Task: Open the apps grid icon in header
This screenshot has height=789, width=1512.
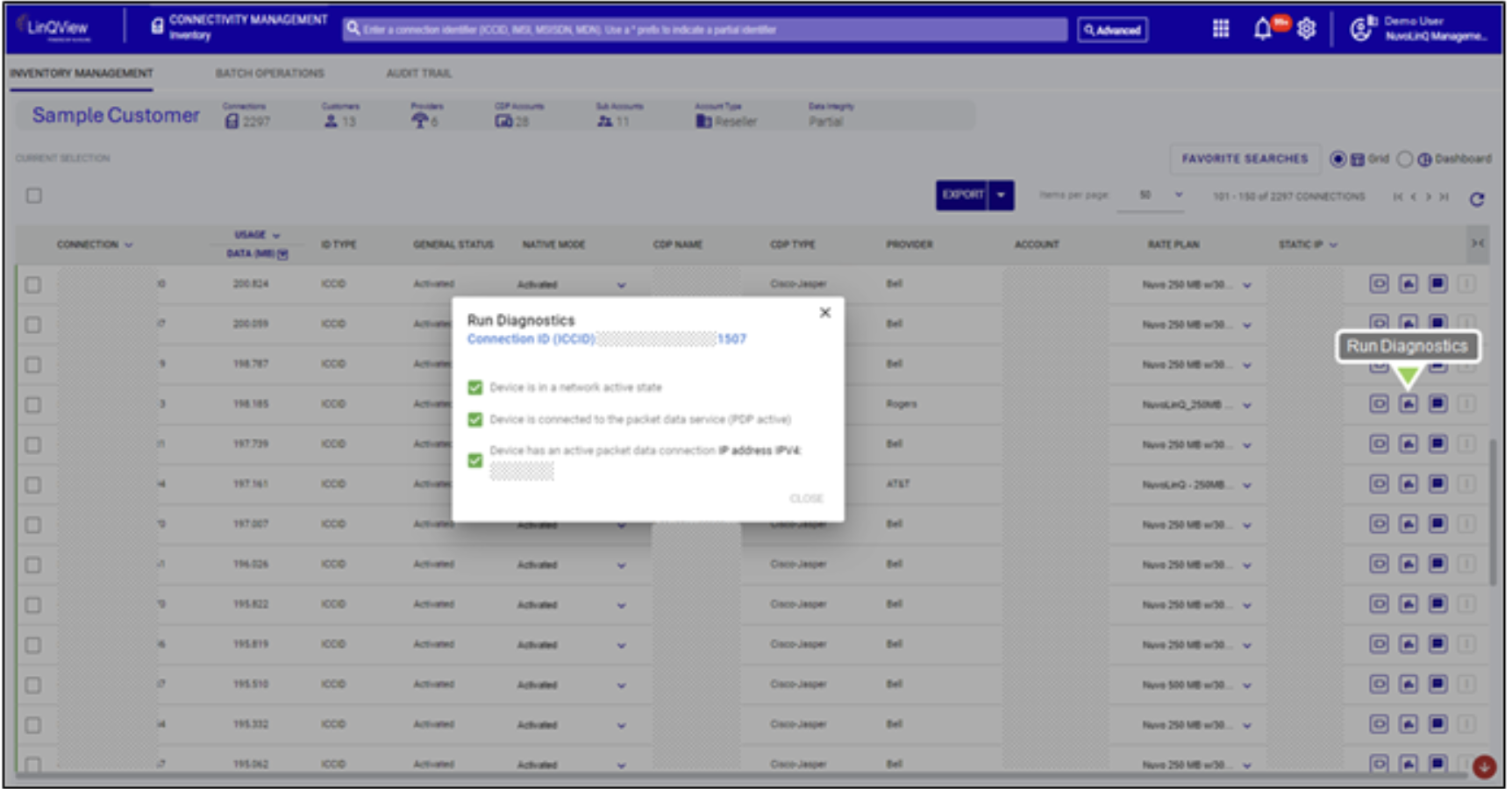Action: 1220,29
